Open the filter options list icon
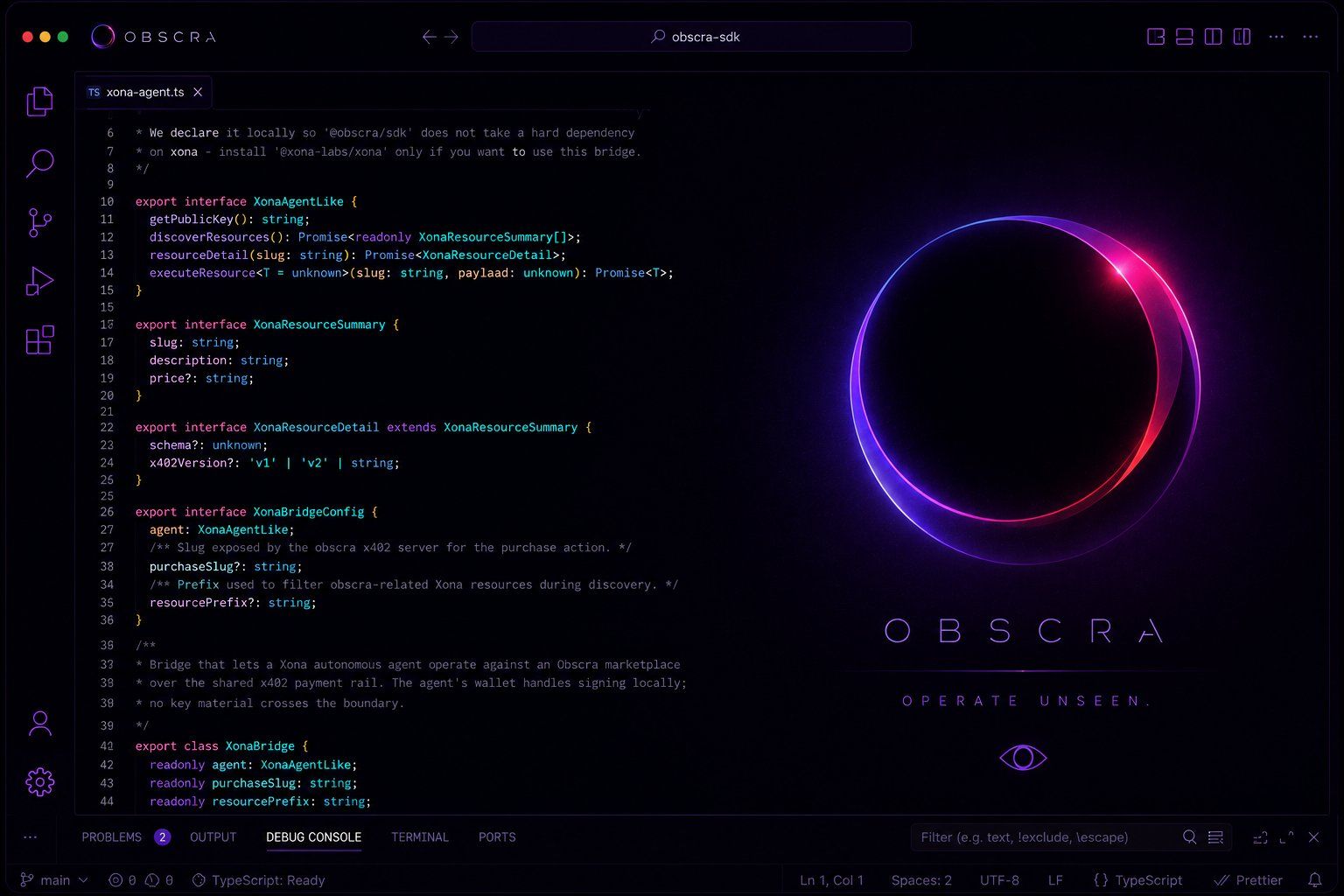Image resolution: width=1344 pixels, height=896 pixels. click(x=1215, y=837)
